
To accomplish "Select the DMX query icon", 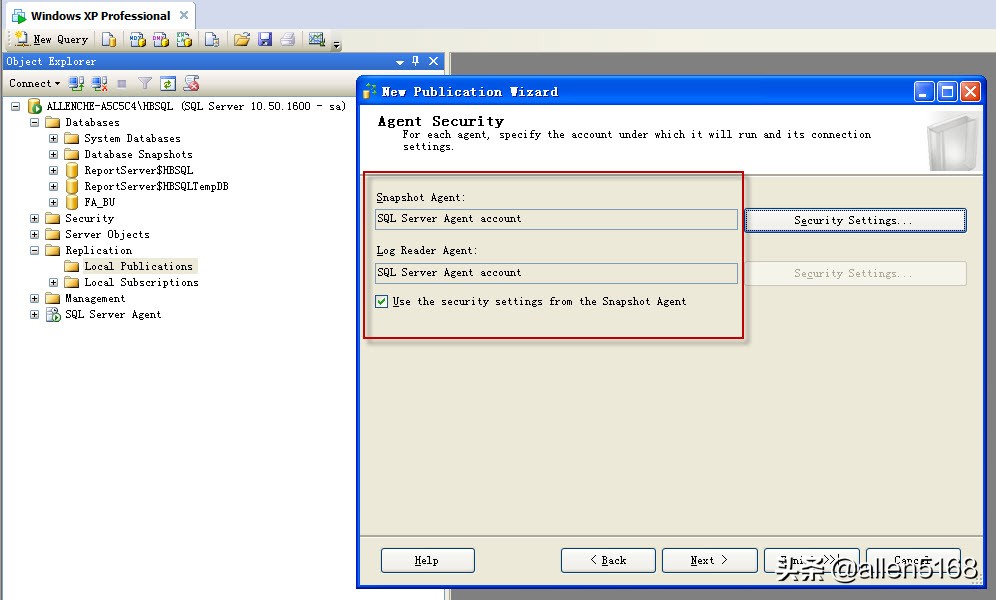I will point(159,39).
